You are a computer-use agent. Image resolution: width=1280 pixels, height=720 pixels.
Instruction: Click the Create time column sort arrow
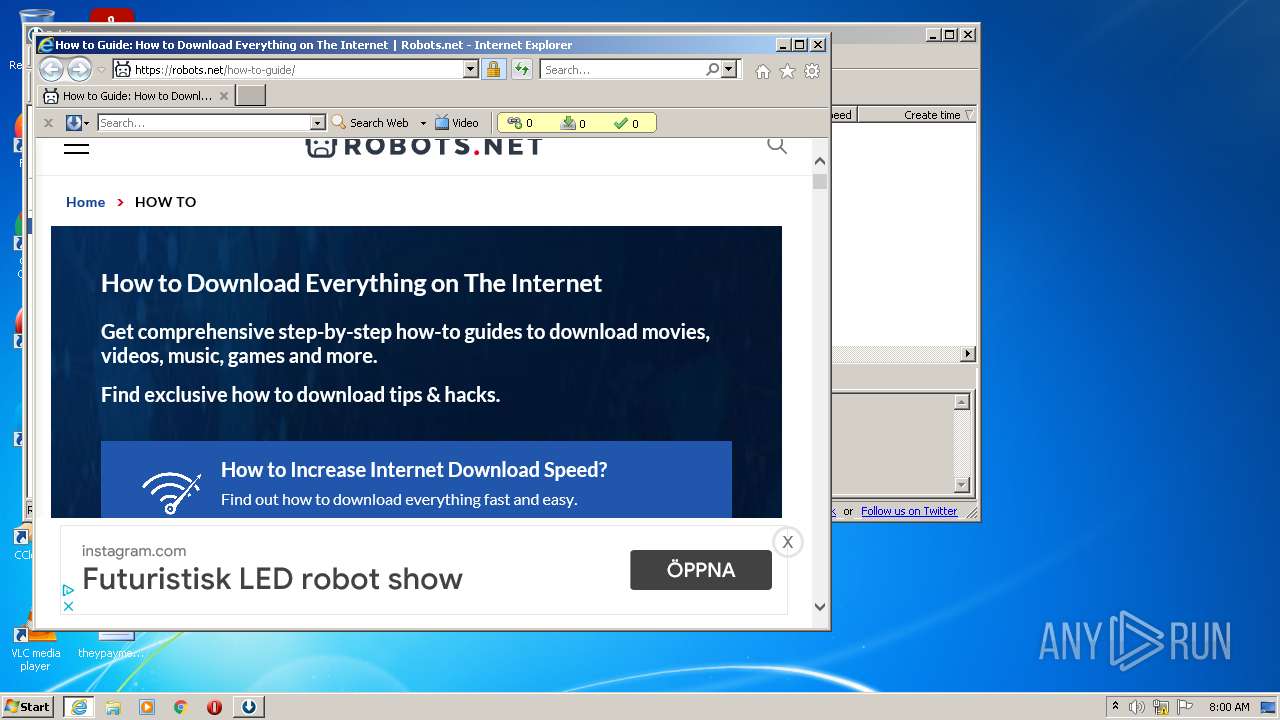click(x=968, y=115)
